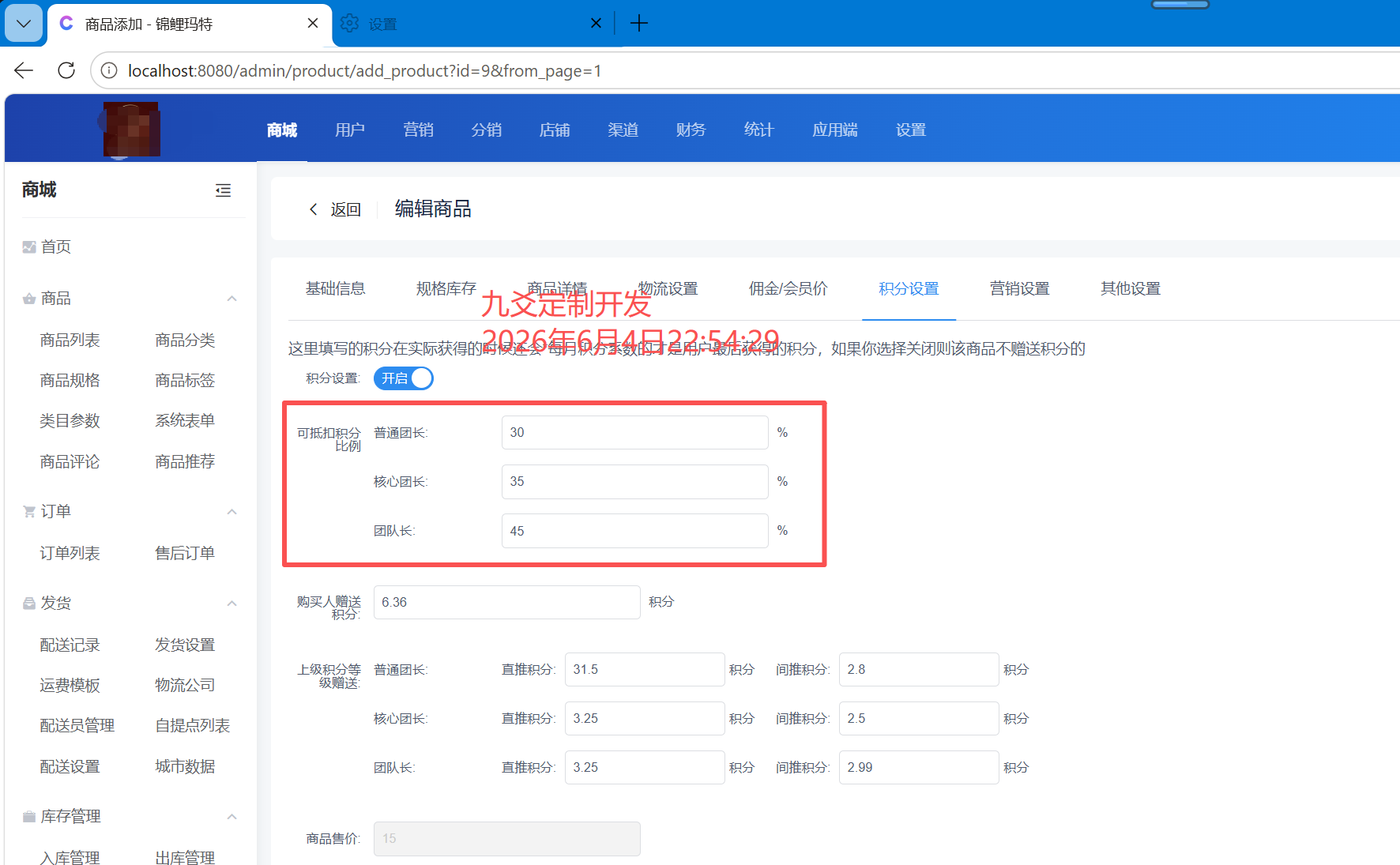Switch to 基础信息 tab
Viewport: 1400px width, 865px height.
[336, 288]
